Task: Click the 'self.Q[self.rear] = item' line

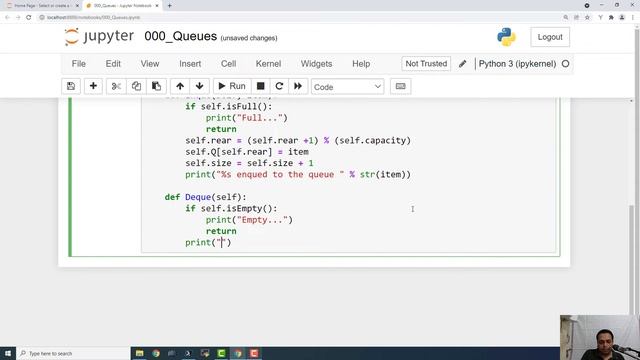Action: [247, 152]
